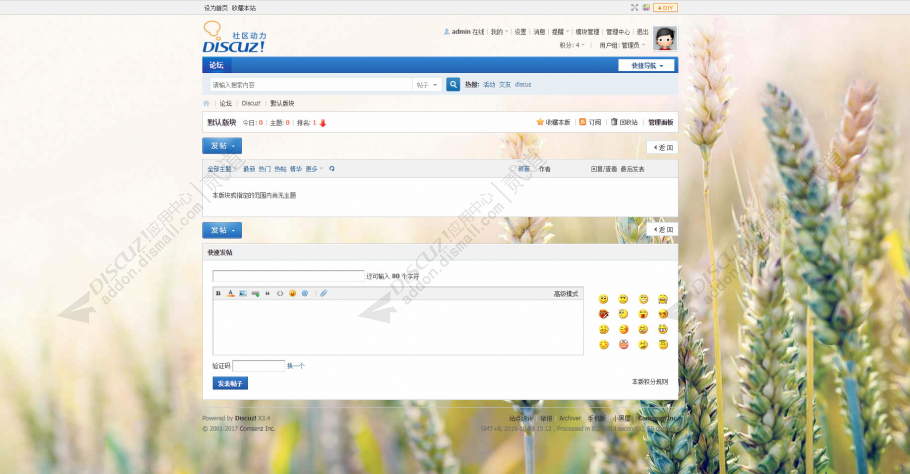
Task: Click 收藏本站 in top bar
Action: pos(244,8)
